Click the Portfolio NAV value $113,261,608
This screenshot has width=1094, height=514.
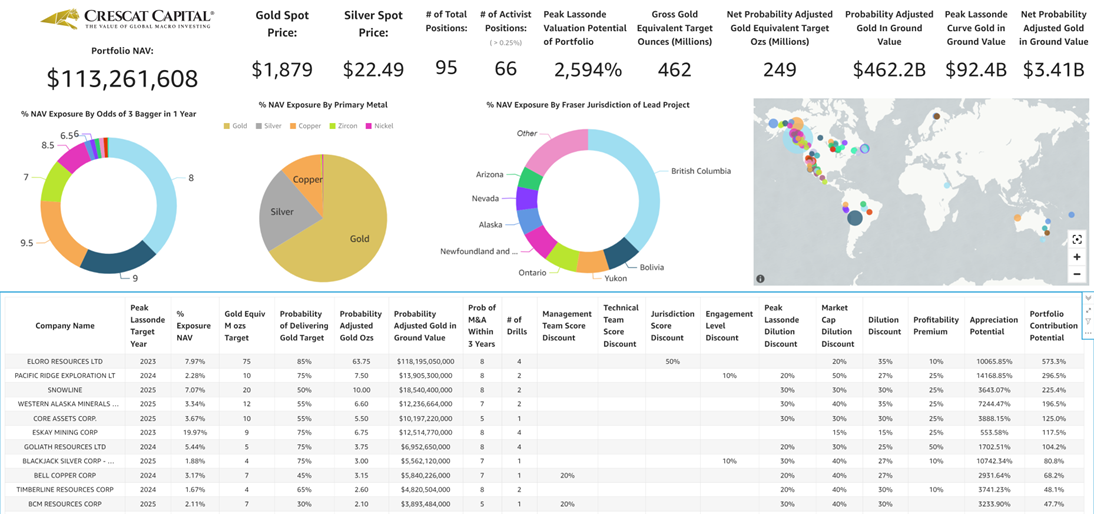point(123,79)
